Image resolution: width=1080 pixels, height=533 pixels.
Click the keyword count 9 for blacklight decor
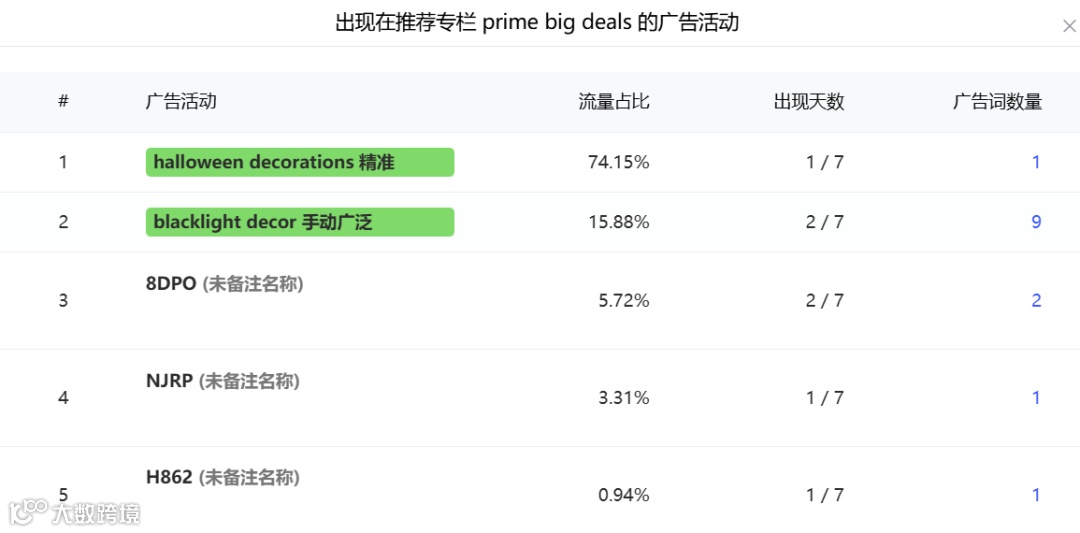point(1036,222)
